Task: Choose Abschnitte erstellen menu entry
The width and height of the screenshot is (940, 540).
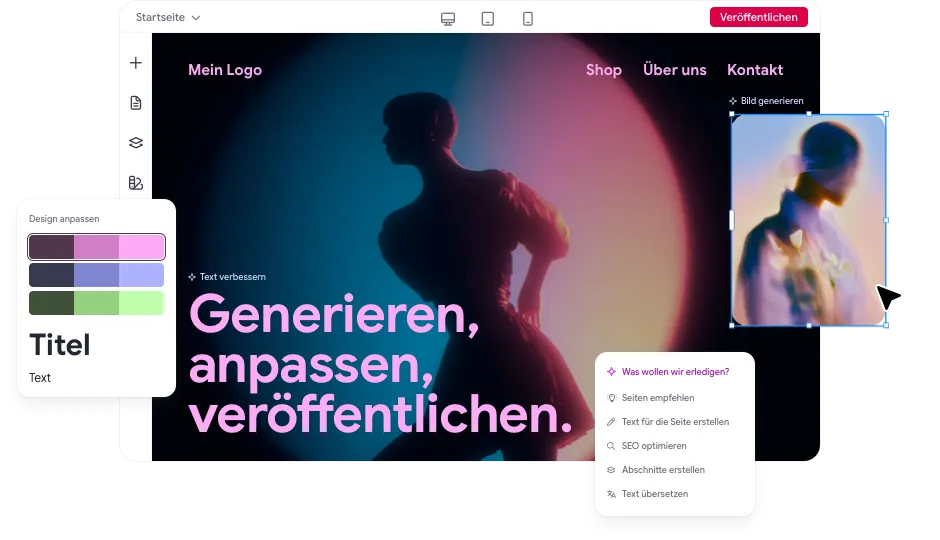Action: coord(663,470)
